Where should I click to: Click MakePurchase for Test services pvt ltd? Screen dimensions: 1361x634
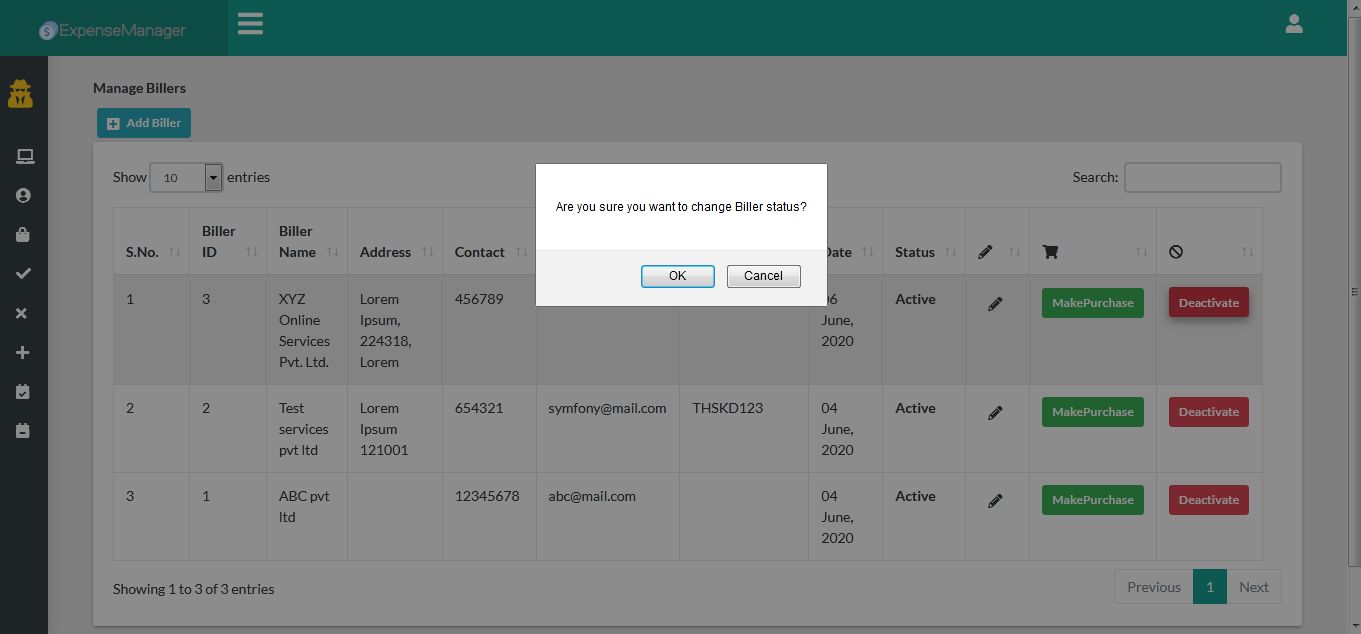(x=1092, y=411)
